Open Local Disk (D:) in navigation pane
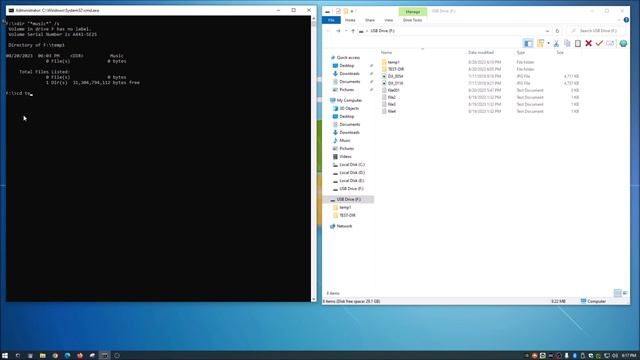Viewport: 640px width, 360px height. pyautogui.click(x=352, y=173)
